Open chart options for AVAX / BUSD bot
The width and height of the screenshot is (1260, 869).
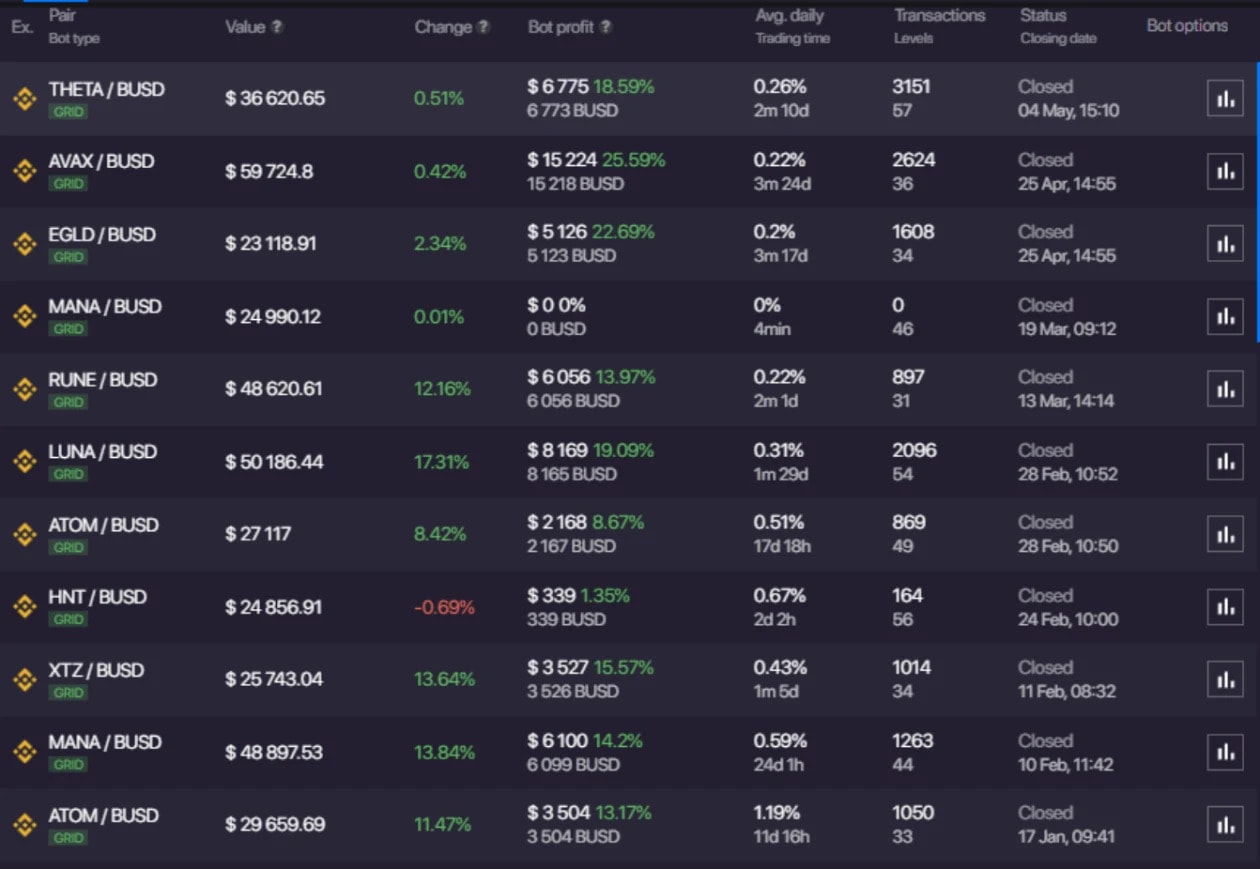point(1225,171)
